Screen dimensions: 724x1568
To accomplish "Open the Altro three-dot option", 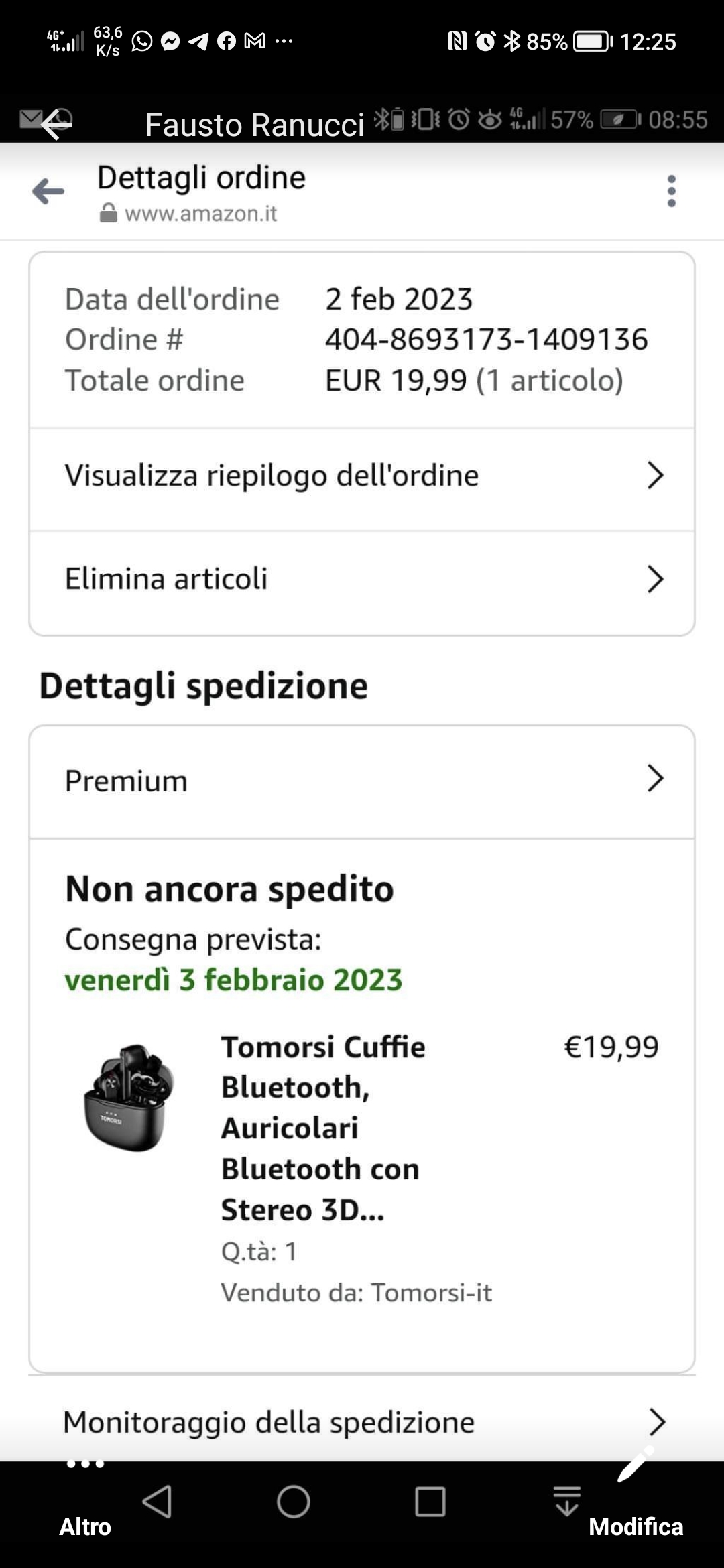I will [85, 1465].
